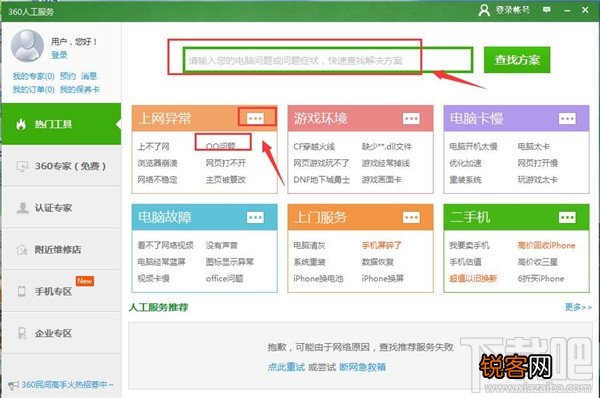
Task: Click the 登录 link under greeting
Action: click(59, 55)
